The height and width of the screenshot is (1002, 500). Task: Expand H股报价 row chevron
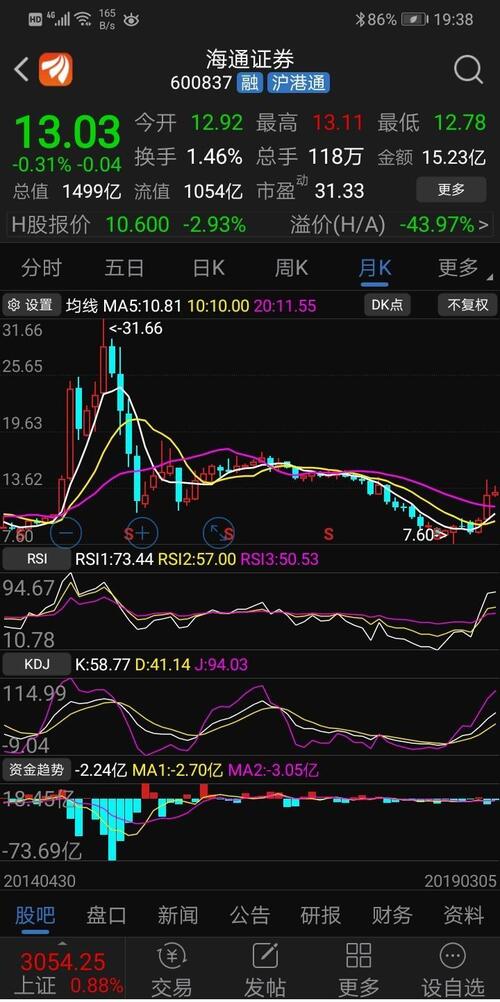coord(483,225)
